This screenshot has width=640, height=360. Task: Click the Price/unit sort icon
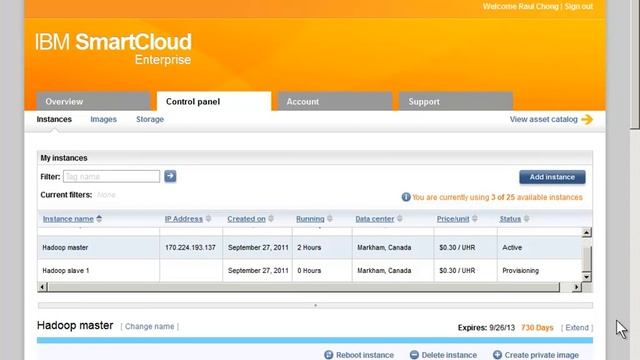pos(475,219)
